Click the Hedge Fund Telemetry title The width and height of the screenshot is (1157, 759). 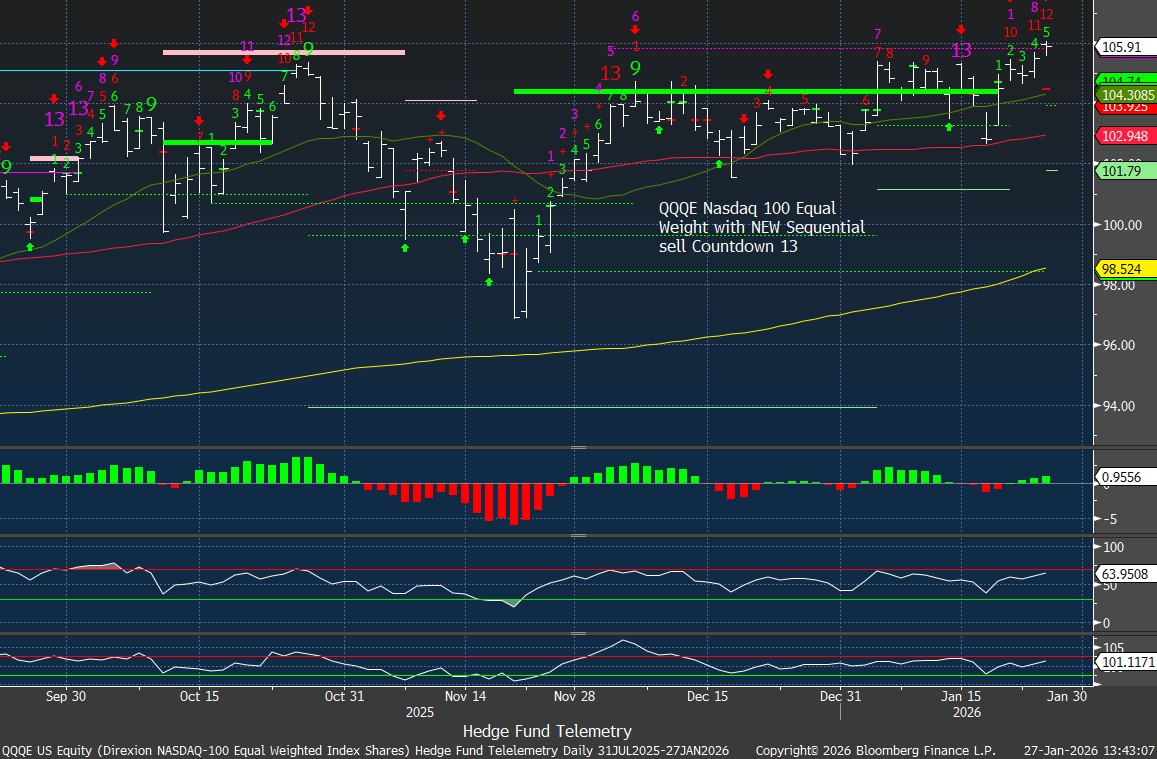[546, 731]
